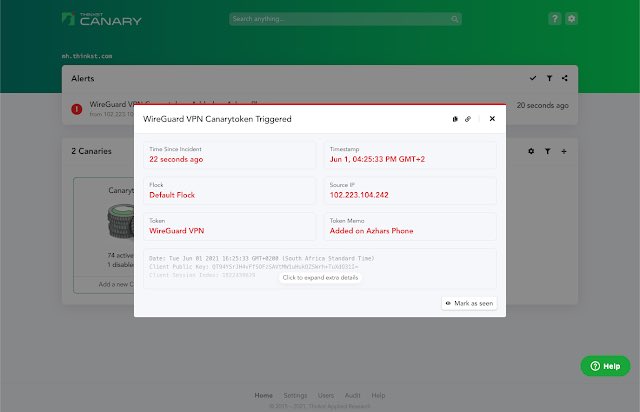Screen dimensions: 640x412
Task: Focus the Search anything field
Action: [x=345, y=19]
